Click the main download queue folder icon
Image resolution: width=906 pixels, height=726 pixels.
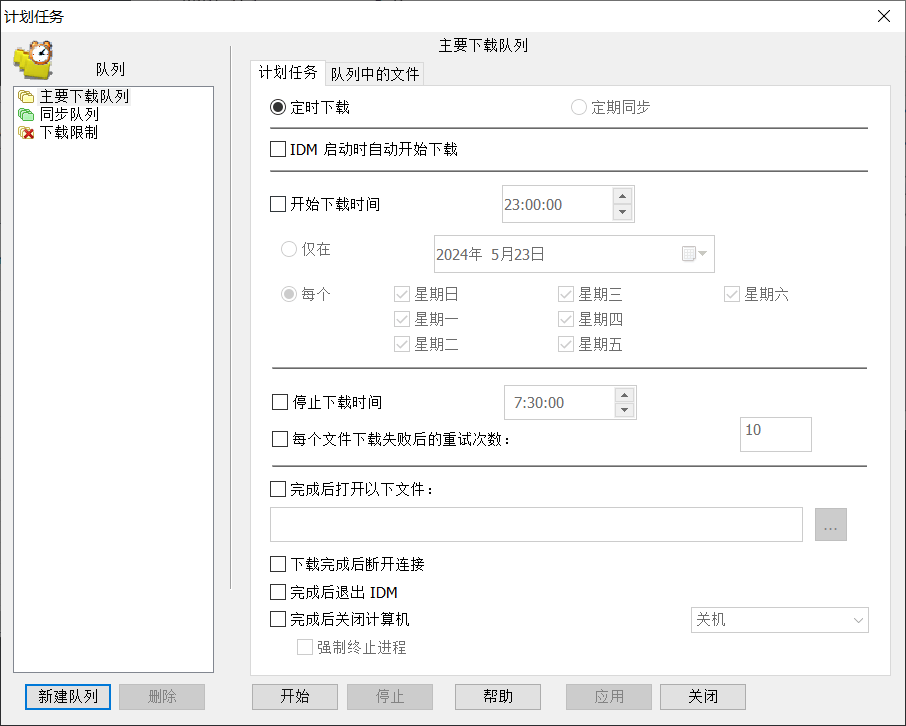(x=26, y=97)
